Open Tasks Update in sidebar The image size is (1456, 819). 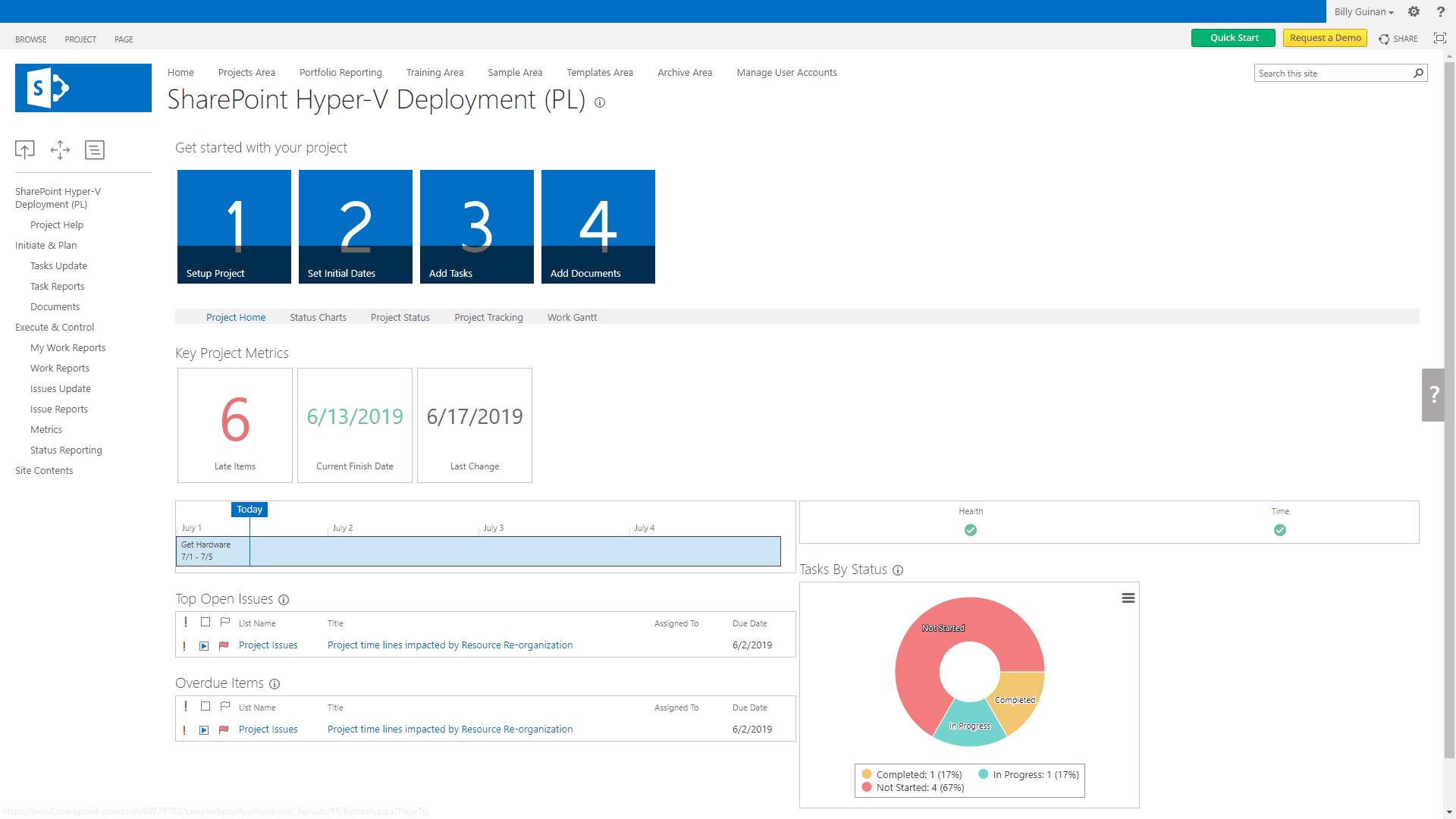58,265
